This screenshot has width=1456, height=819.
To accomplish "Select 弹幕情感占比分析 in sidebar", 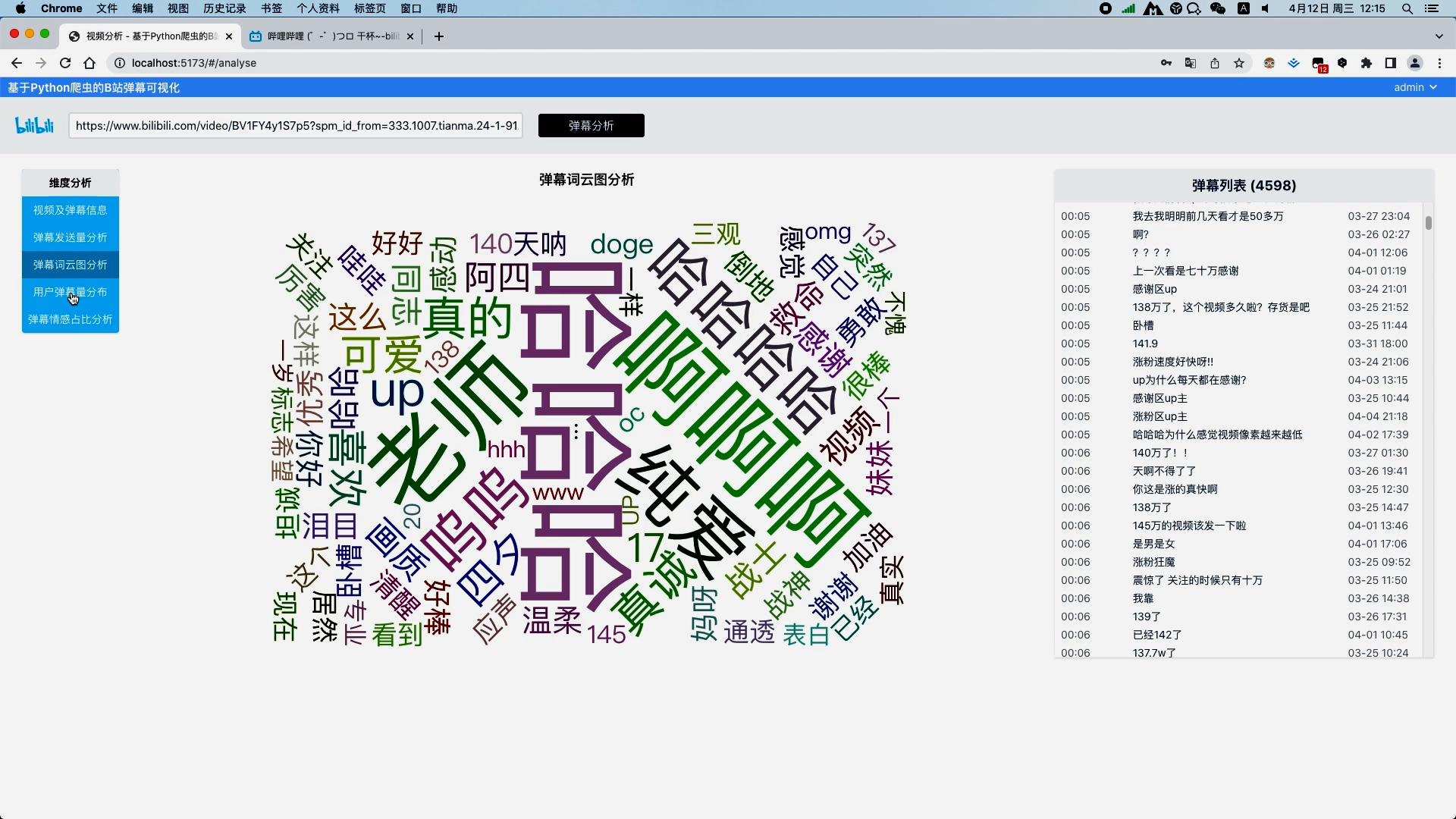I will [x=70, y=319].
